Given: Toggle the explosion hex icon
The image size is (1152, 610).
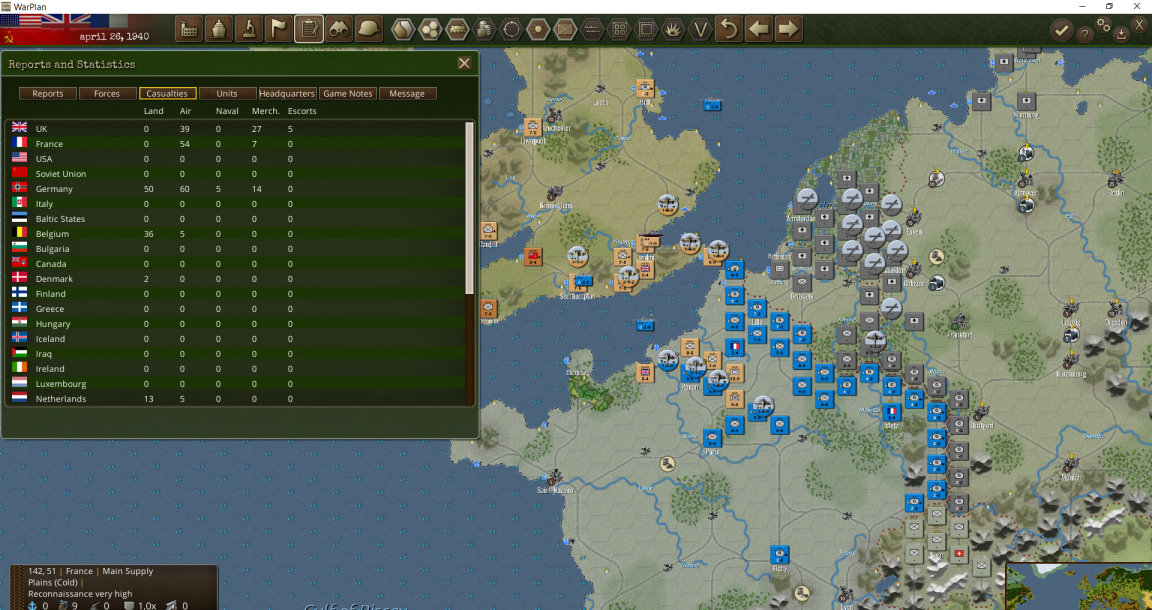Looking at the screenshot, I should (x=674, y=29).
